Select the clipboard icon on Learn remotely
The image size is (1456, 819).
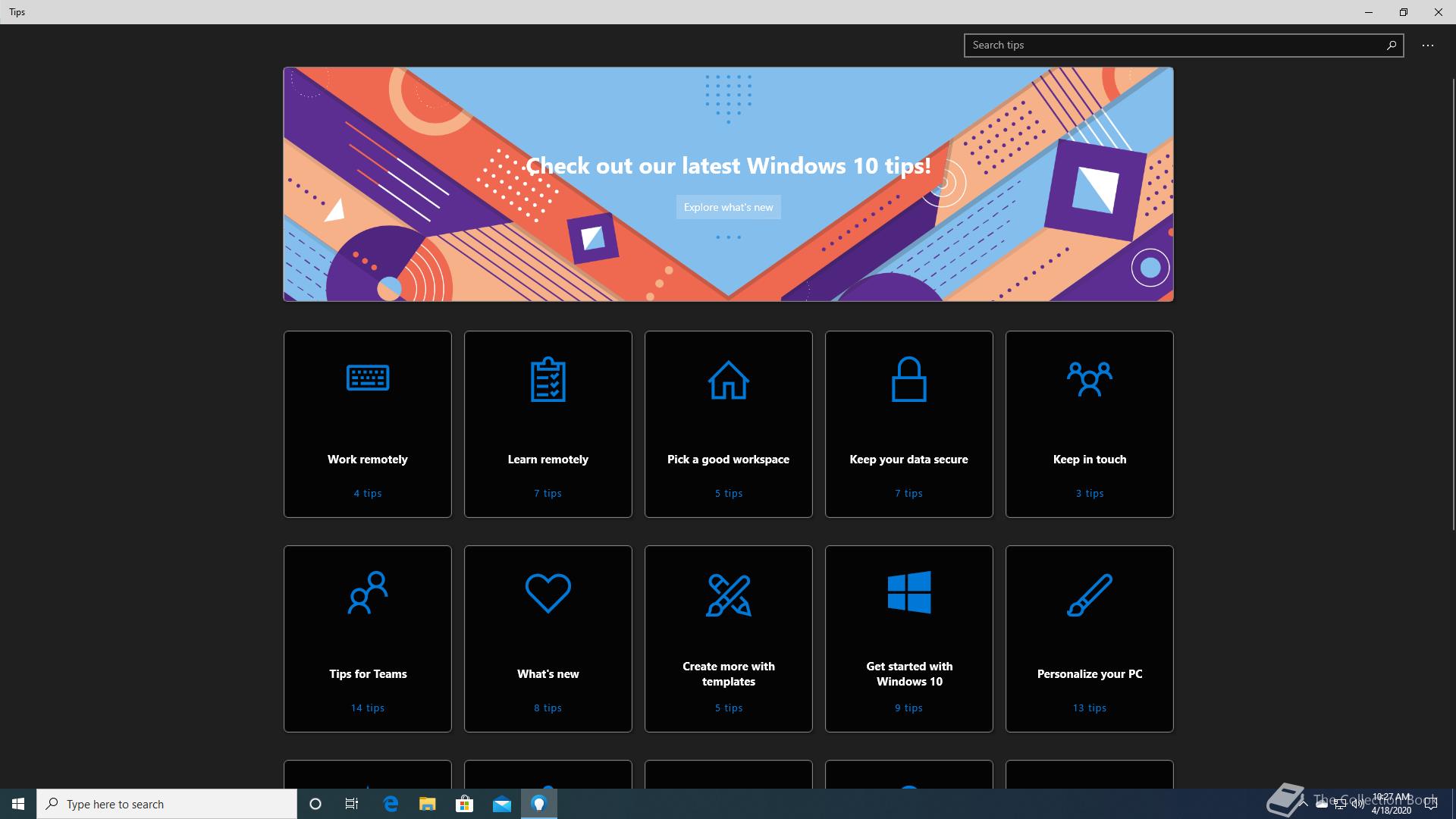(x=548, y=379)
